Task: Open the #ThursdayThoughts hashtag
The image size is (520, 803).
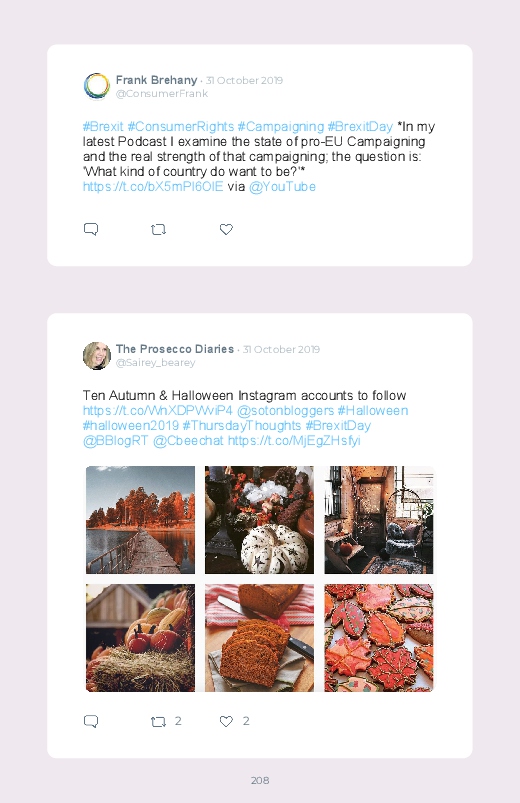Action: (242, 426)
